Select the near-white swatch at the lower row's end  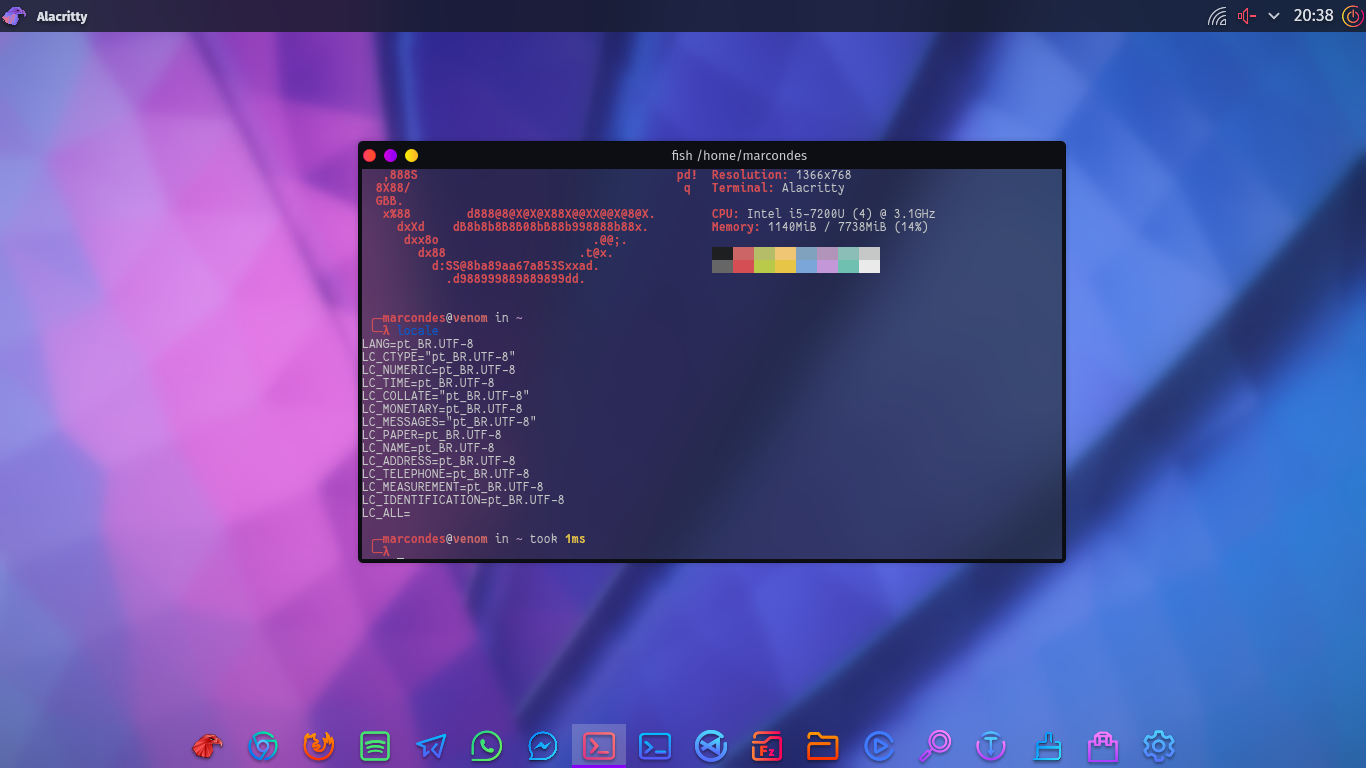click(x=869, y=266)
